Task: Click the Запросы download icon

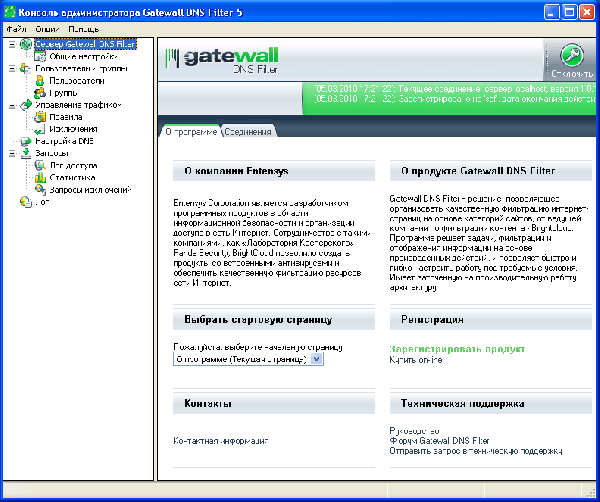Action: coord(26,153)
